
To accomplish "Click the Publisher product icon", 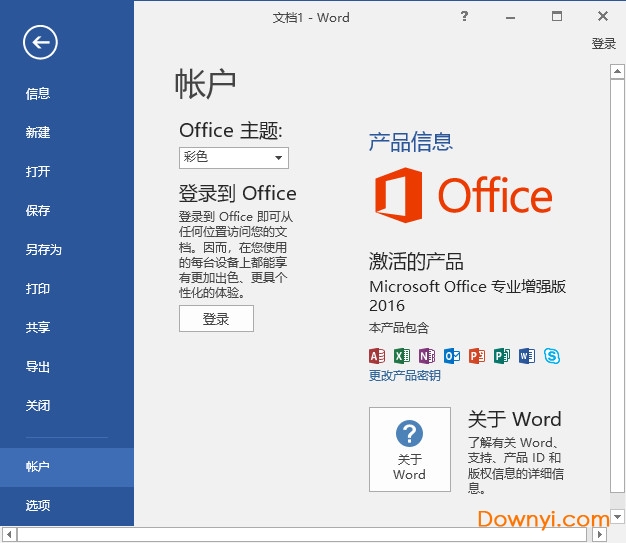I will pyautogui.click(x=502, y=356).
